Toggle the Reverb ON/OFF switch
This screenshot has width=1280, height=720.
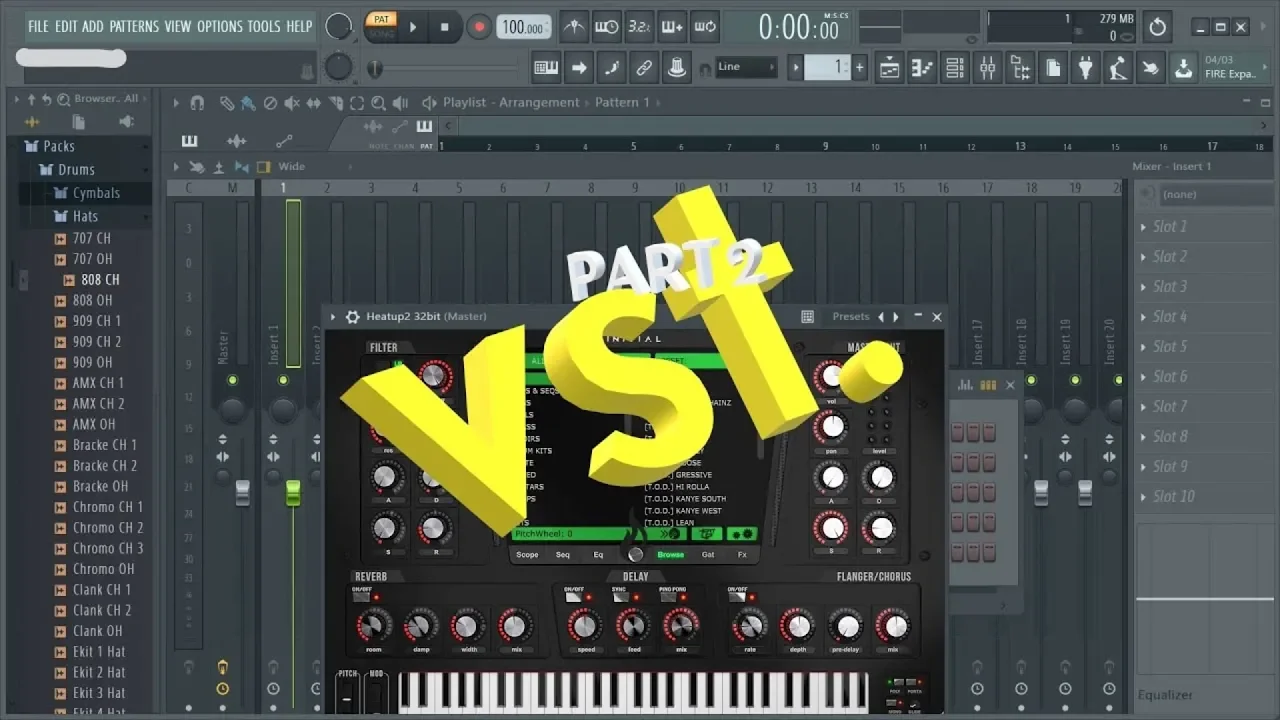click(x=361, y=596)
